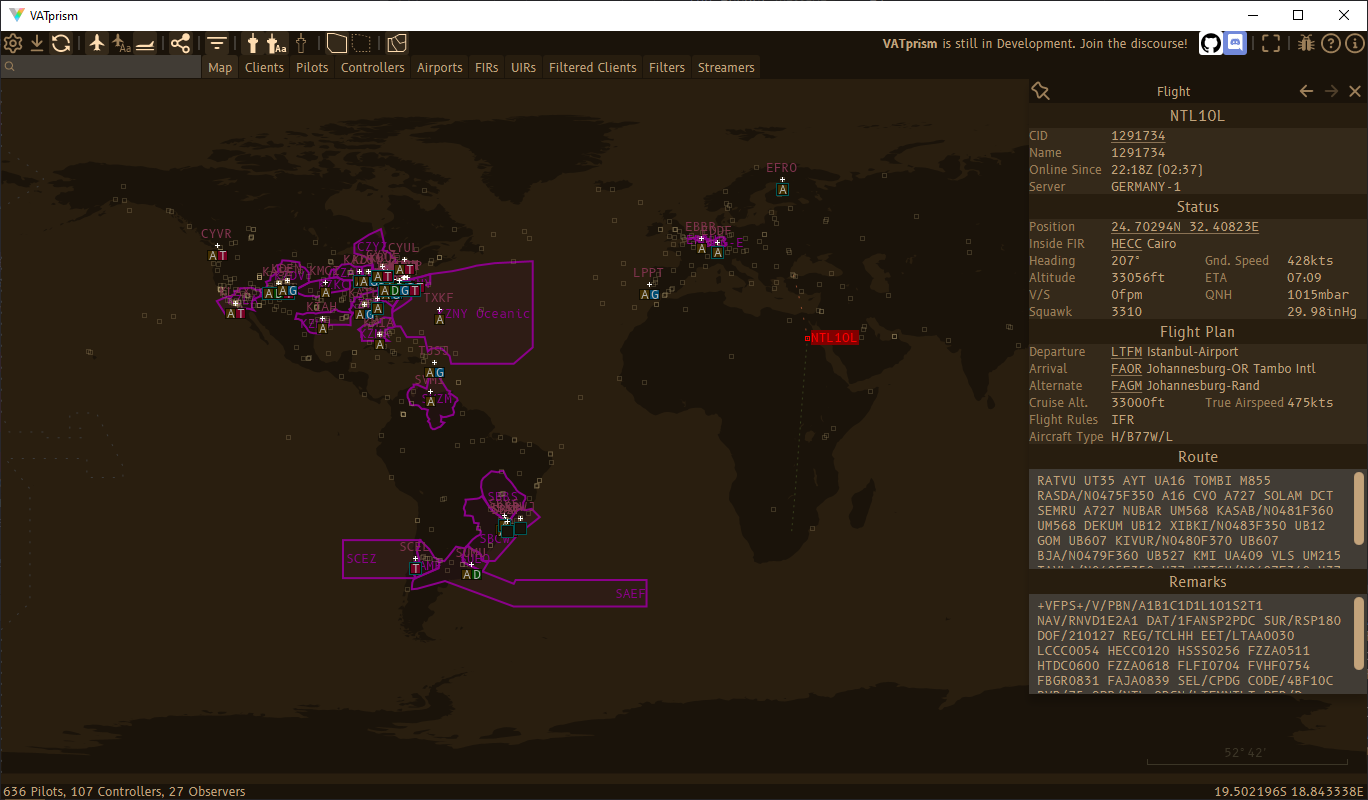Switch to the Map tab
The width and height of the screenshot is (1368, 800).
point(220,67)
